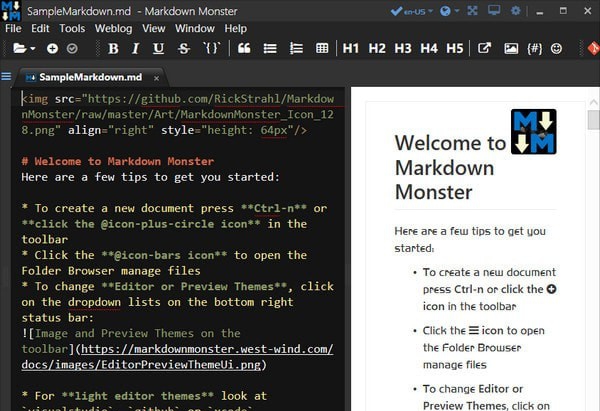Open settings gear in title bar
Viewport: 600px width, 411px height.
[515, 11]
